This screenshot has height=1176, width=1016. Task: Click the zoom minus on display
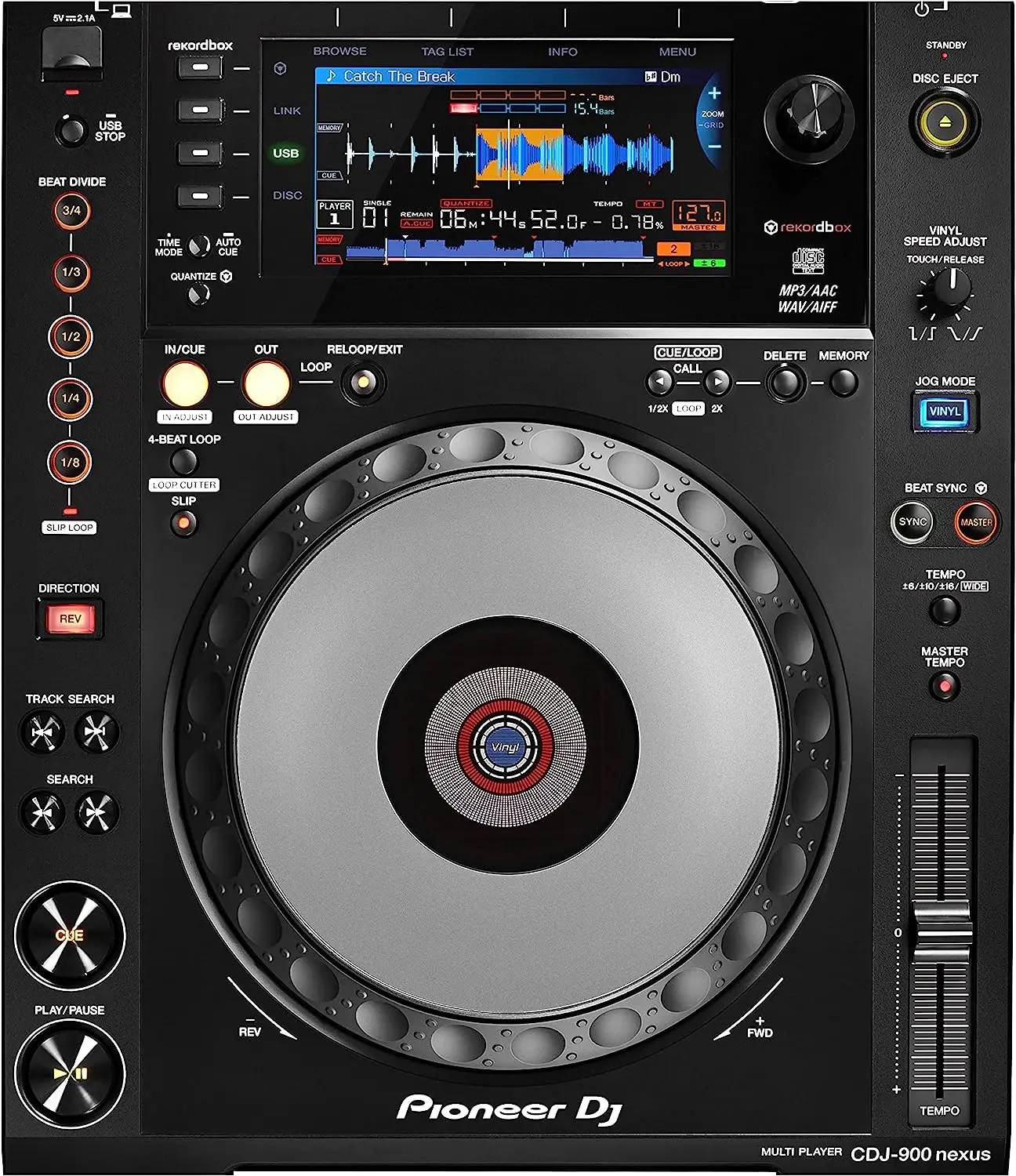click(x=714, y=147)
